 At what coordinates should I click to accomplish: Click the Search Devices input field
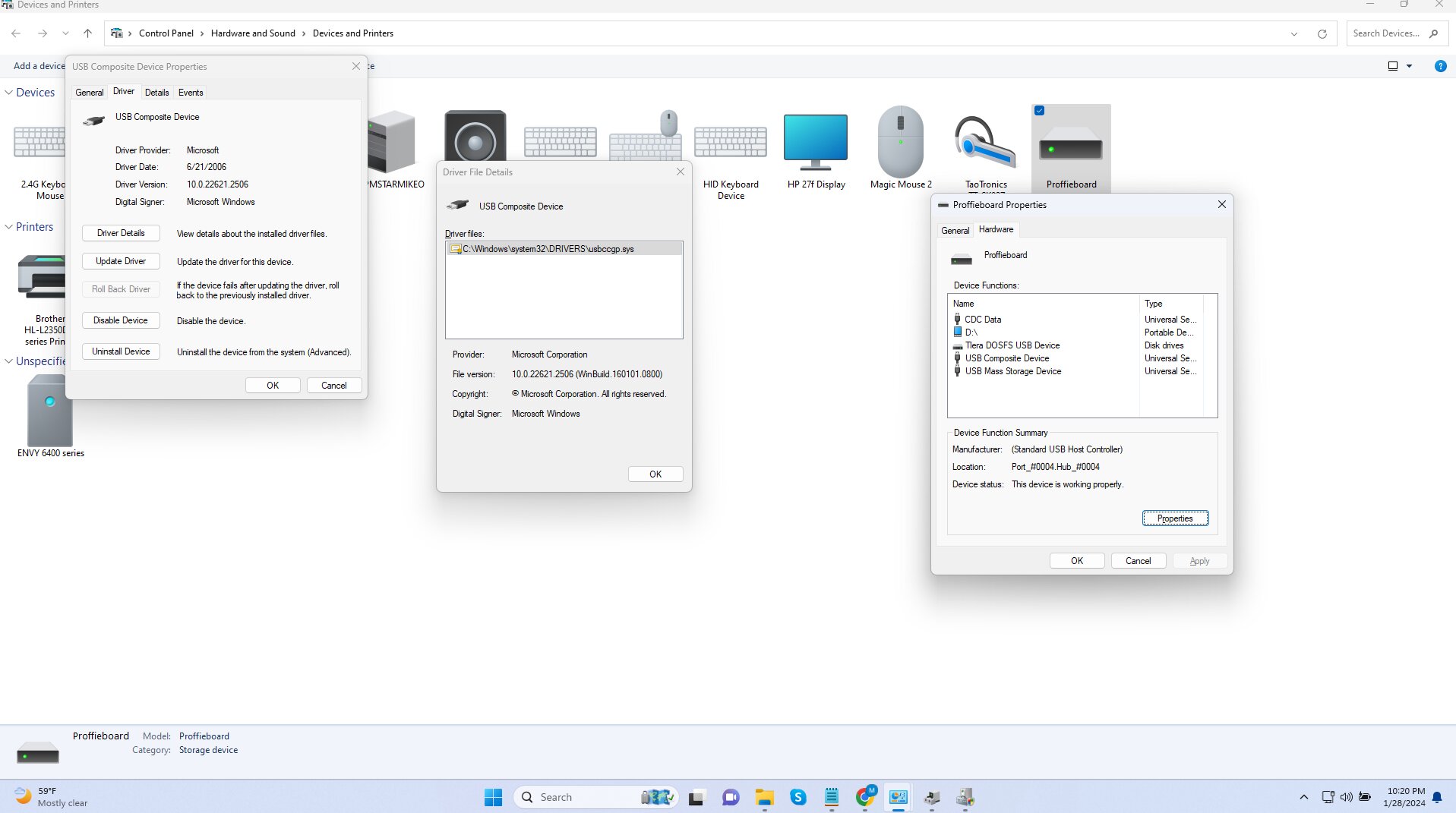1387,33
